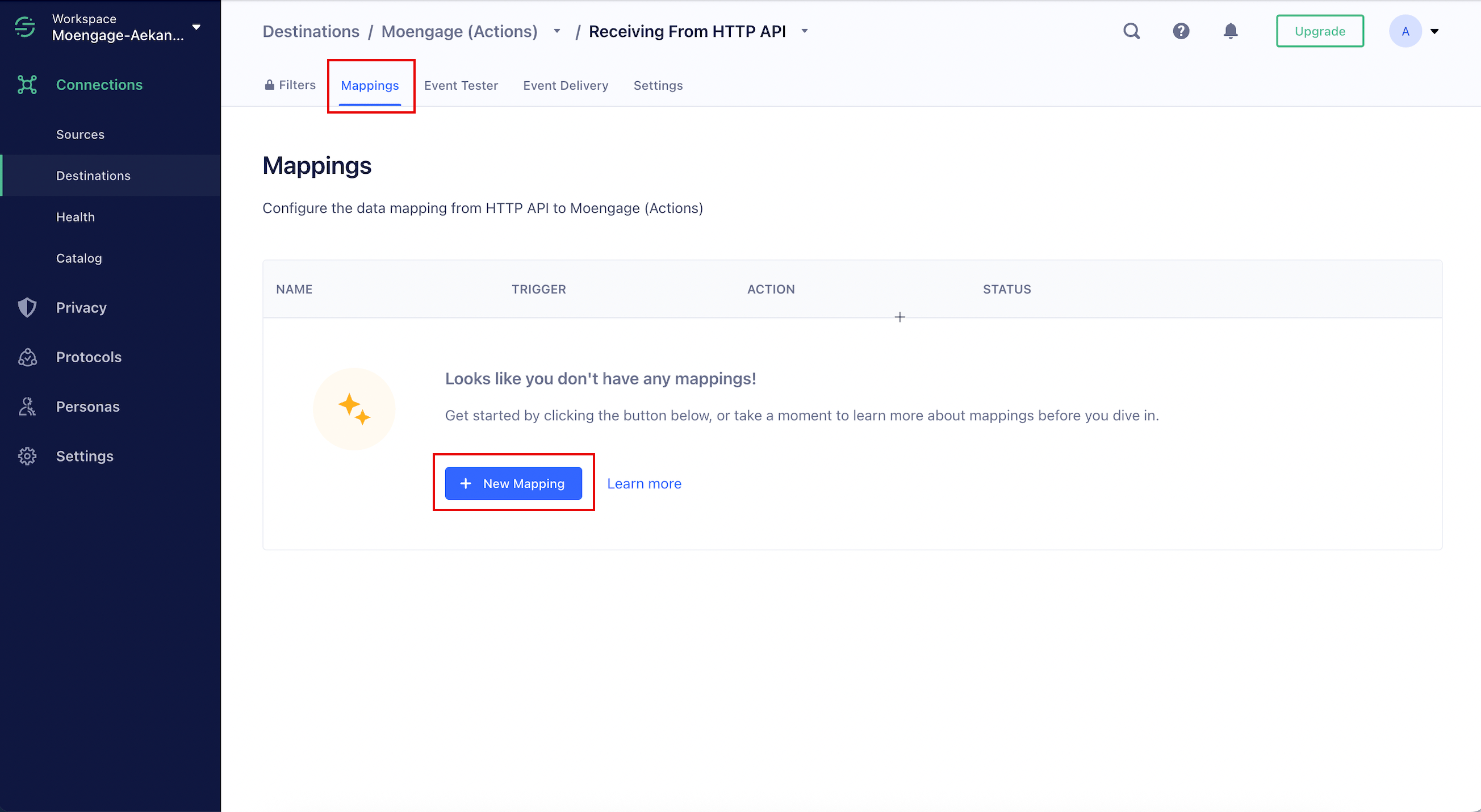Expand the account menu arrow

pyautogui.click(x=1434, y=31)
